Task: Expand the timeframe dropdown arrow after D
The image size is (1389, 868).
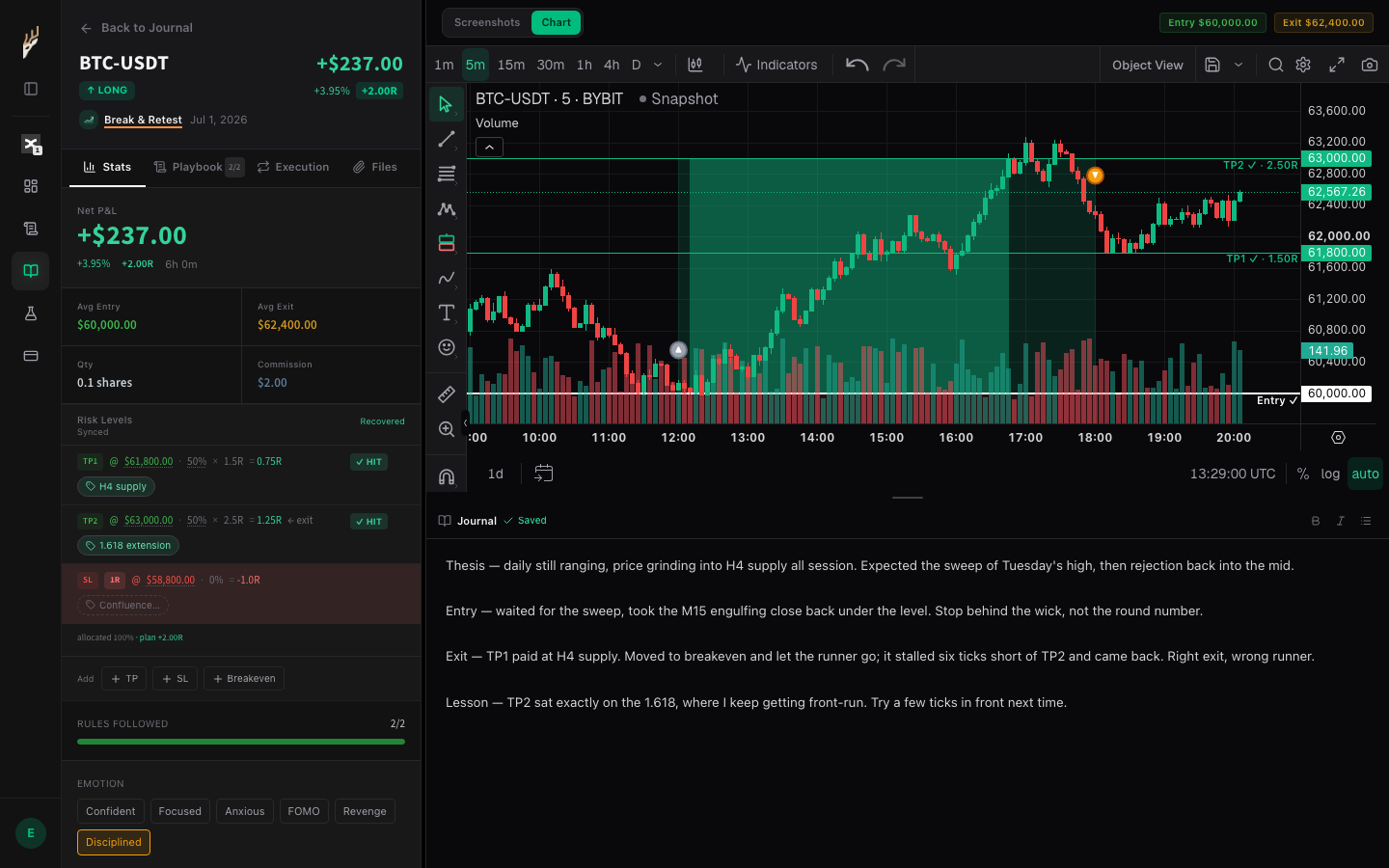Action: (658, 65)
